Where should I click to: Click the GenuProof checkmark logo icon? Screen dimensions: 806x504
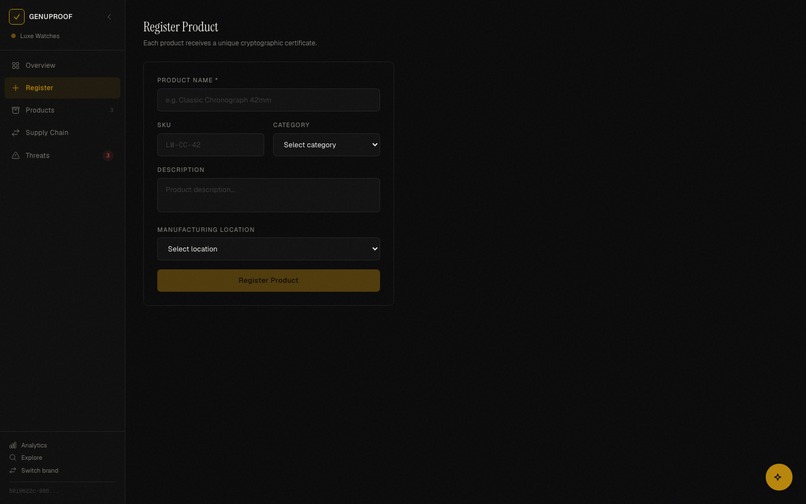point(16,16)
